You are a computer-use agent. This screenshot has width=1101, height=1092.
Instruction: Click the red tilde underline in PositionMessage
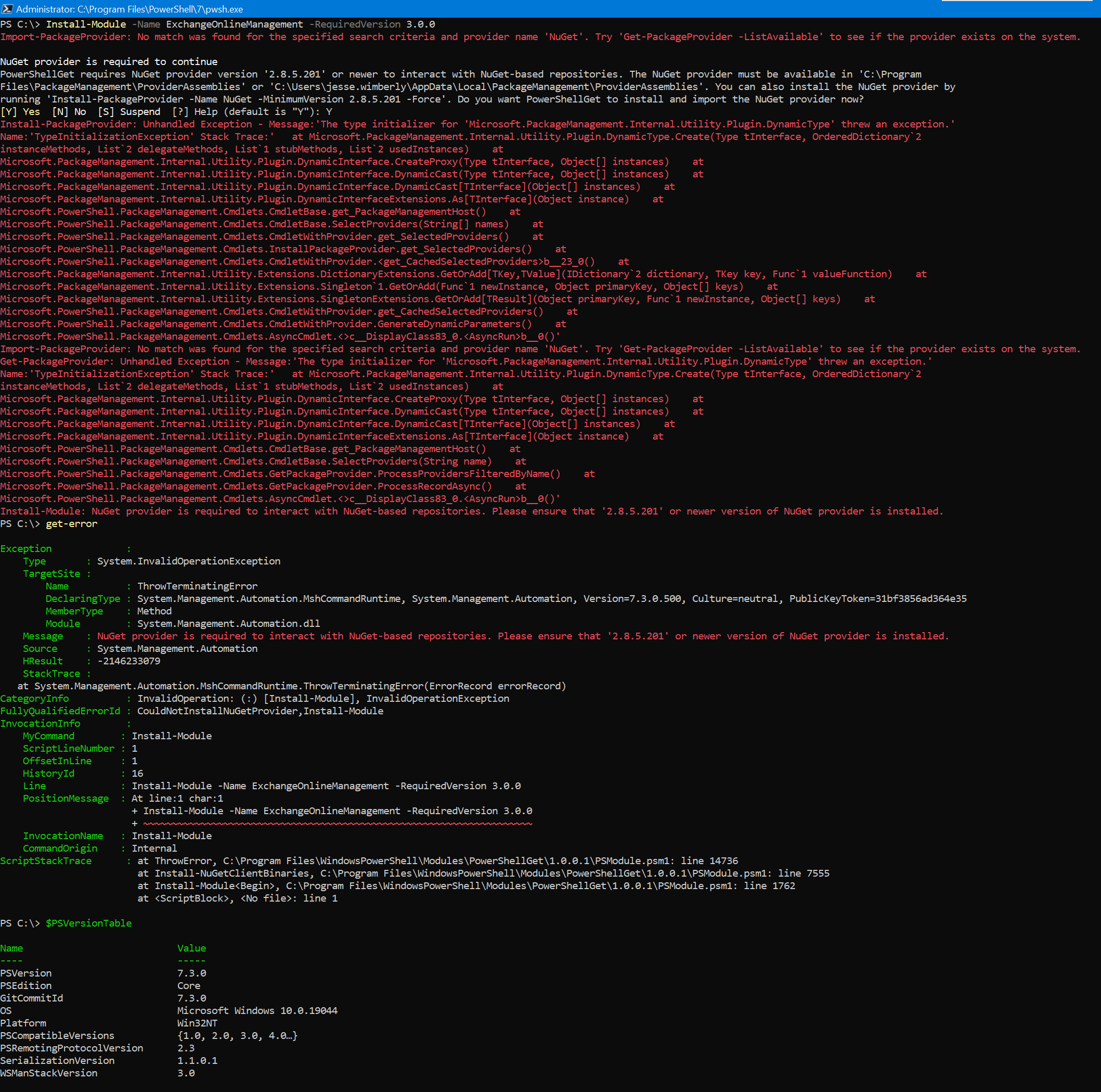[x=338, y=824]
